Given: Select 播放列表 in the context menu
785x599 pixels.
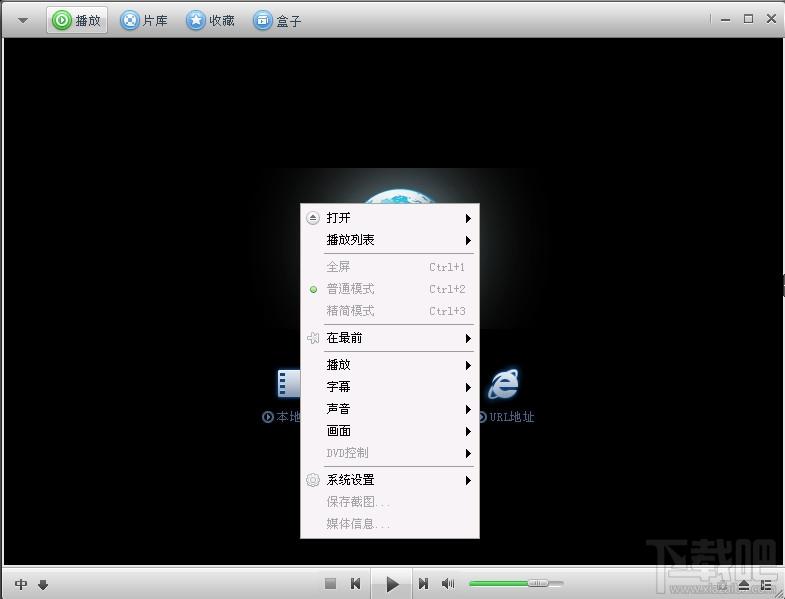Looking at the screenshot, I should (389, 240).
